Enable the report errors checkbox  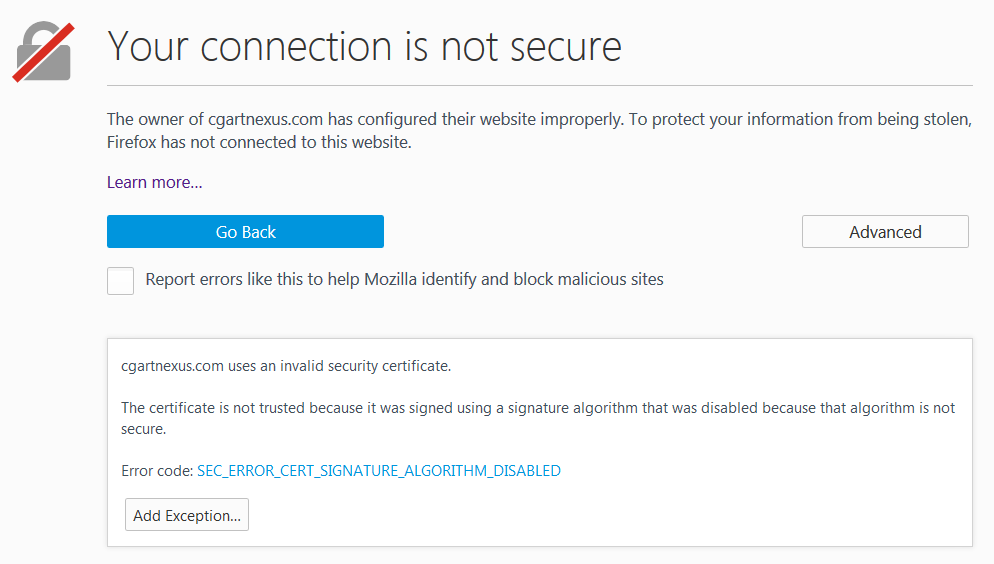[121, 280]
